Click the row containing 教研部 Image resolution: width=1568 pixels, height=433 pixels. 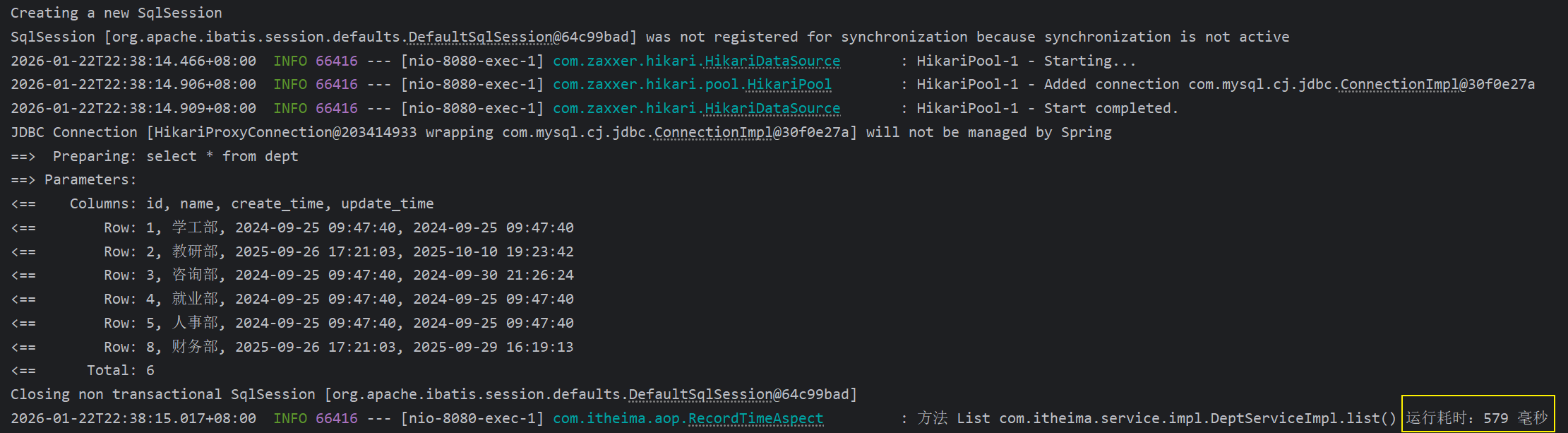[292, 251]
